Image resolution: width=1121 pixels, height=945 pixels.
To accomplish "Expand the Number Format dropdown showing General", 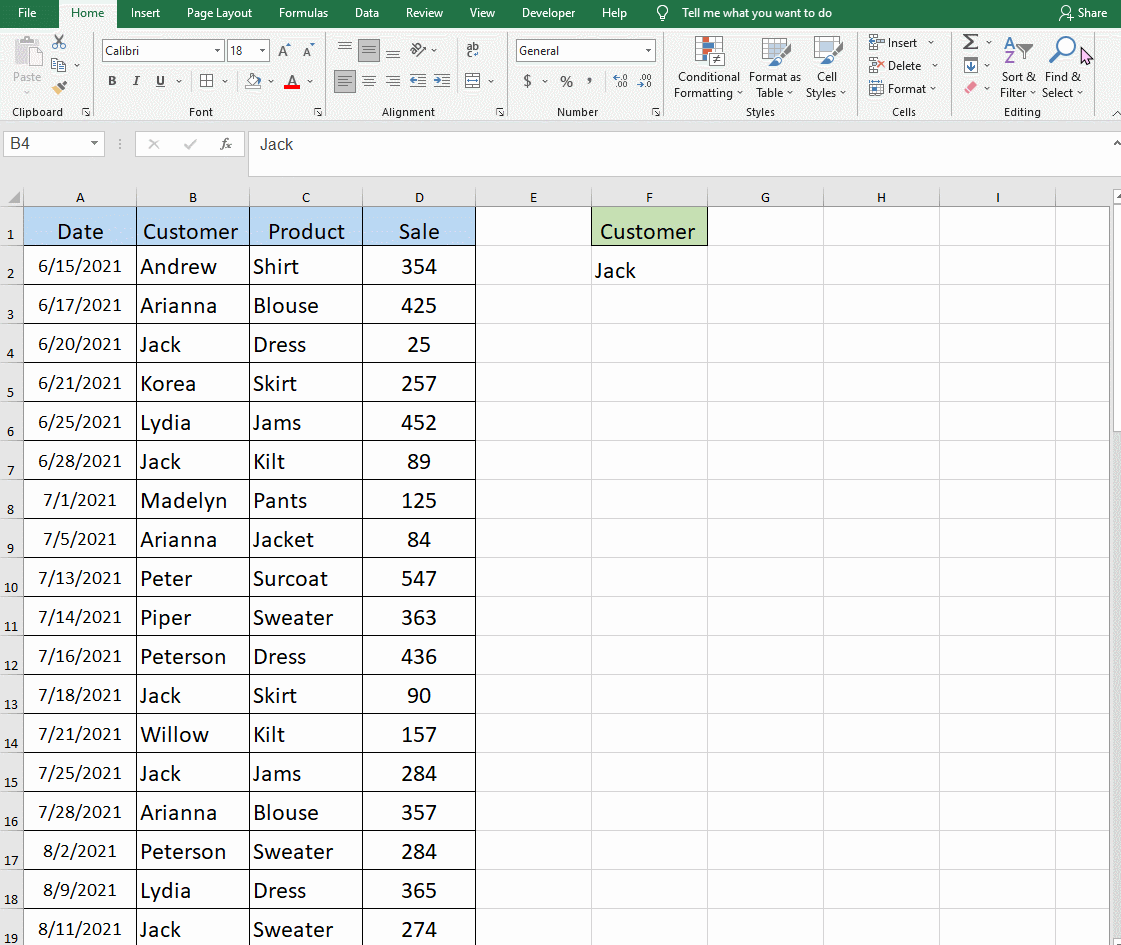I will [x=650, y=50].
